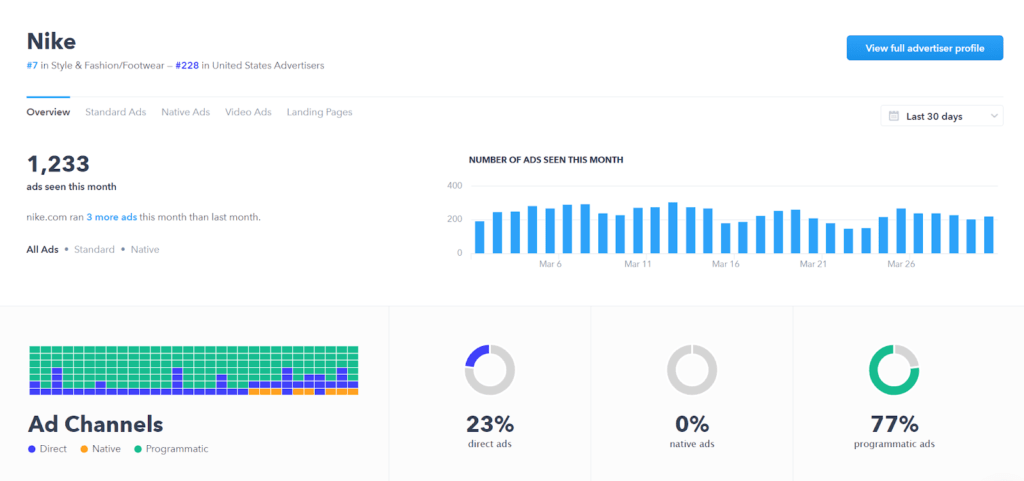The image size is (1024, 481).
Task: Go to the Video Ads tab
Action: (248, 112)
